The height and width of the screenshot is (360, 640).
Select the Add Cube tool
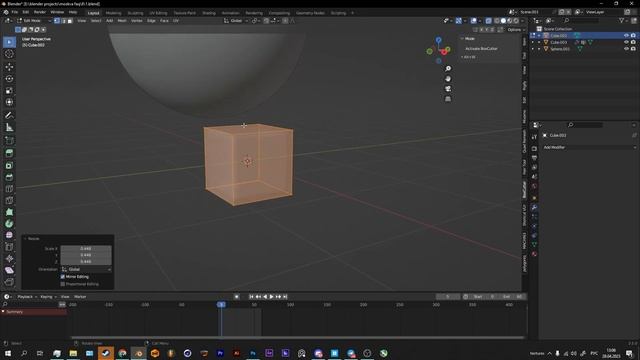tap(9, 141)
